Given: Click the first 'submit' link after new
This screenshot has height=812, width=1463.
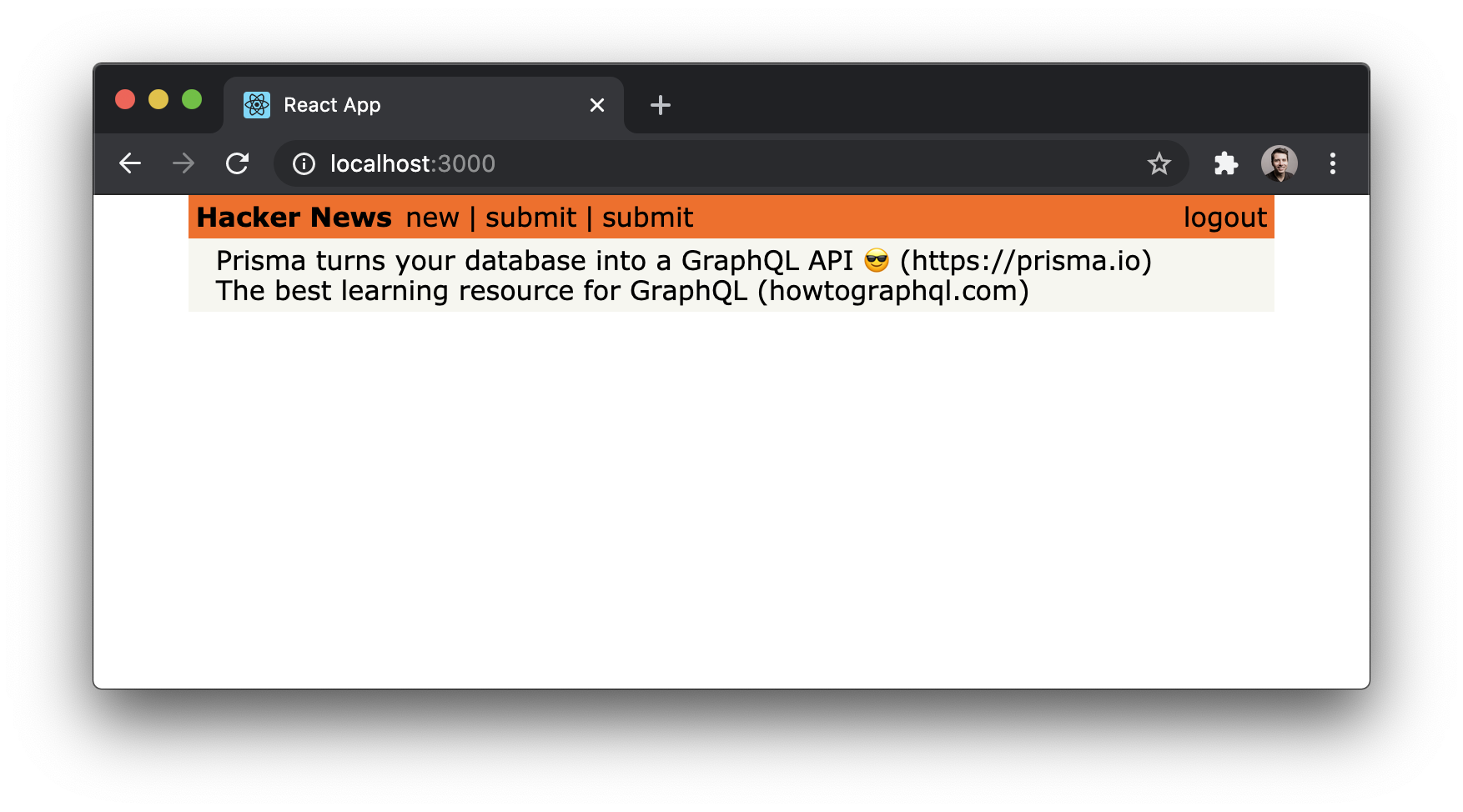Looking at the screenshot, I should 530,218.
